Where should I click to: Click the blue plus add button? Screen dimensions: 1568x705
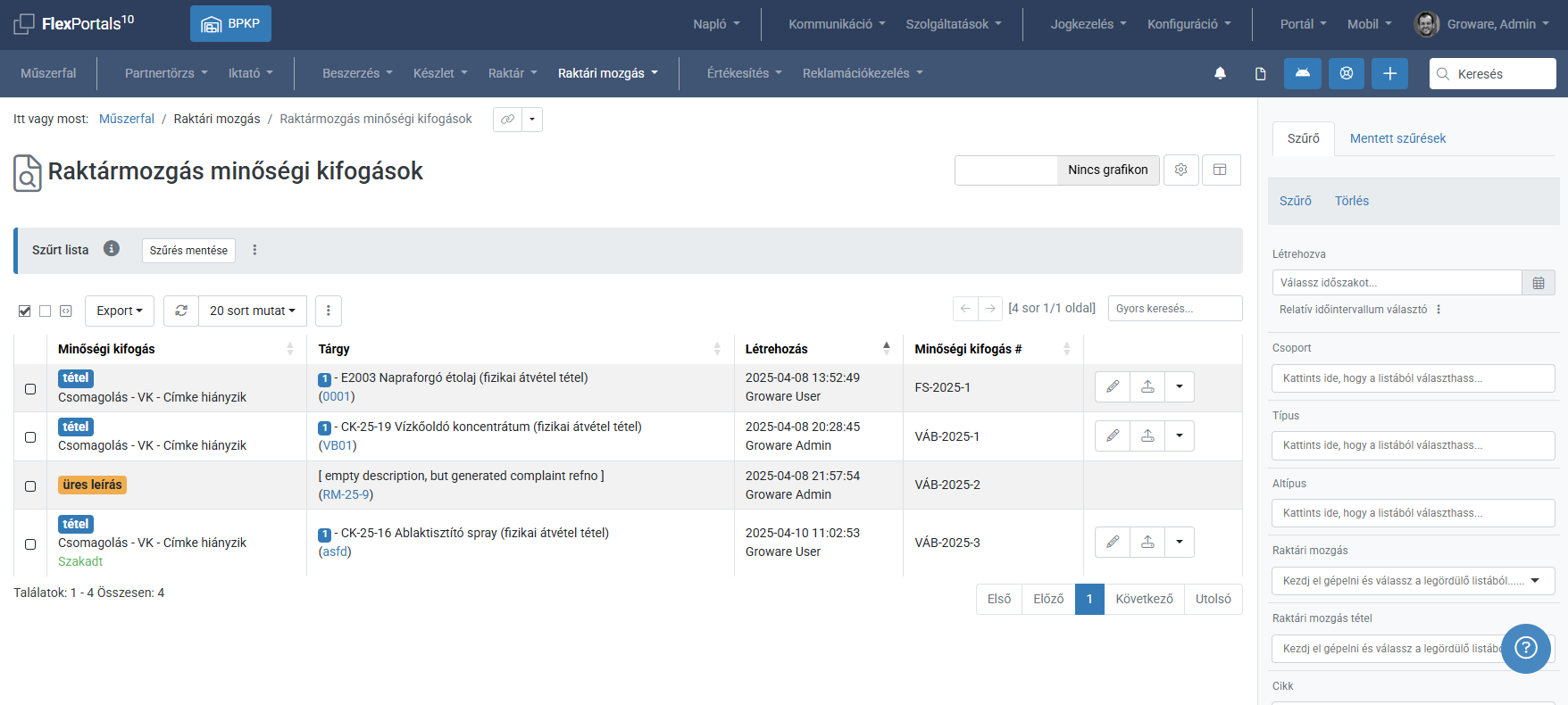(1390, 73)
